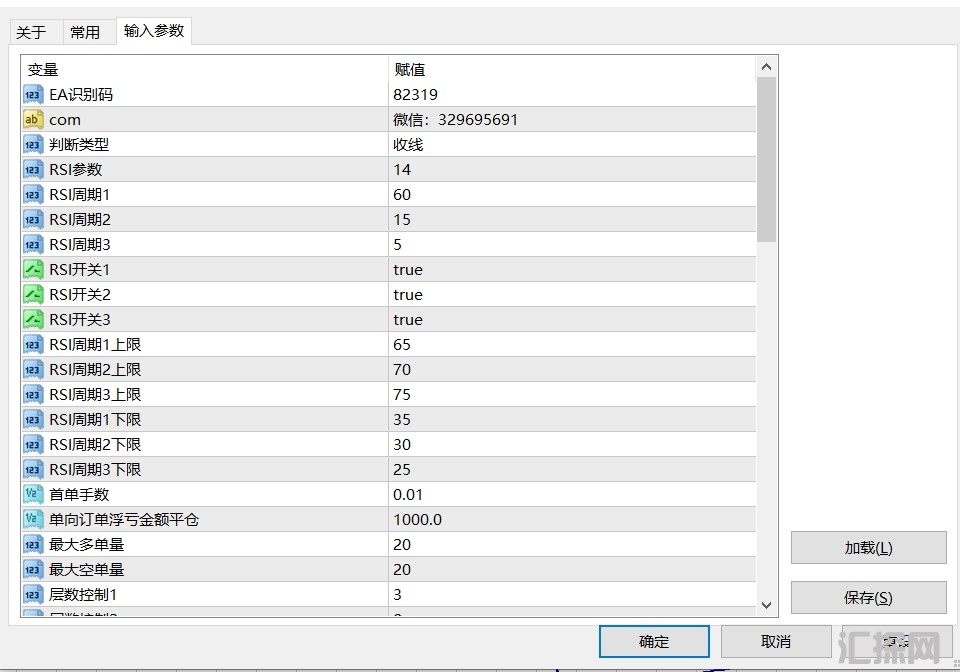Click the scrollbar up arrow
Viewport: 960px width, 672px height.
767,67
